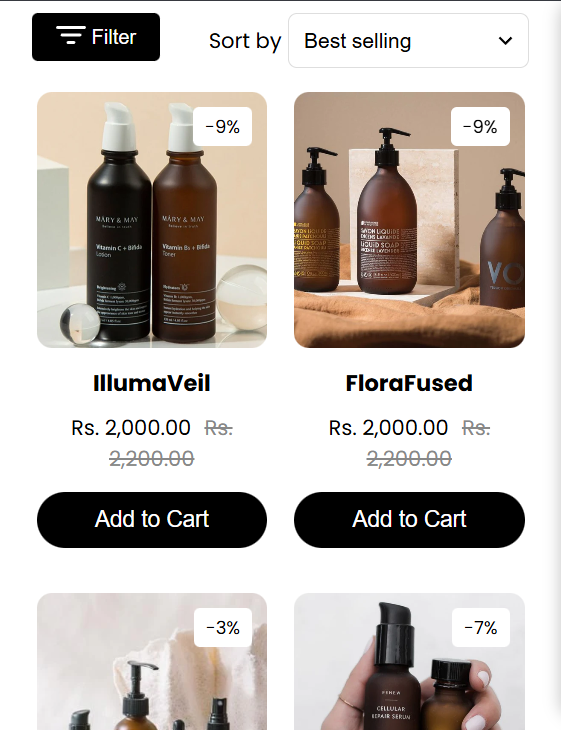Open the FloraFused product image

(409, 220)
